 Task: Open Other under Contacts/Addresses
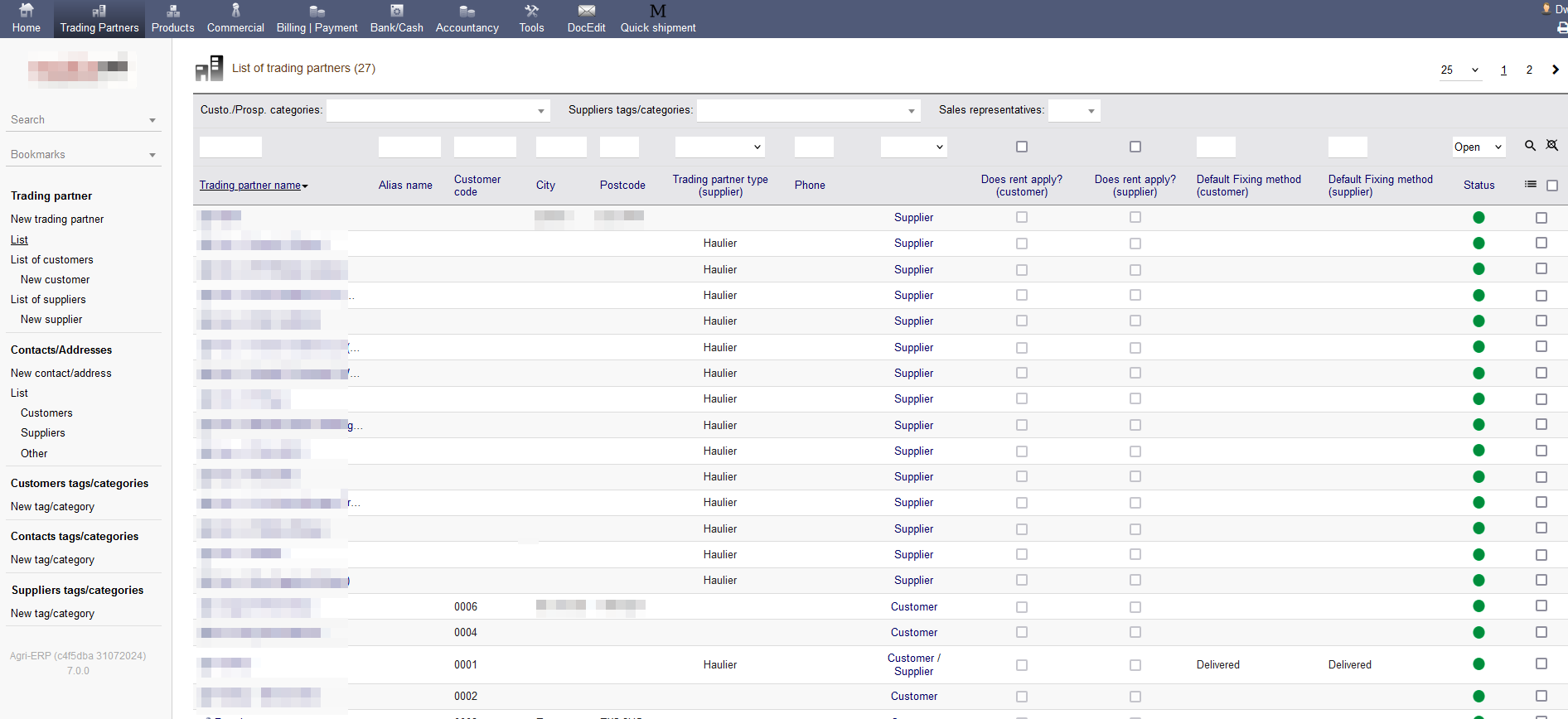tap(34, 454)
